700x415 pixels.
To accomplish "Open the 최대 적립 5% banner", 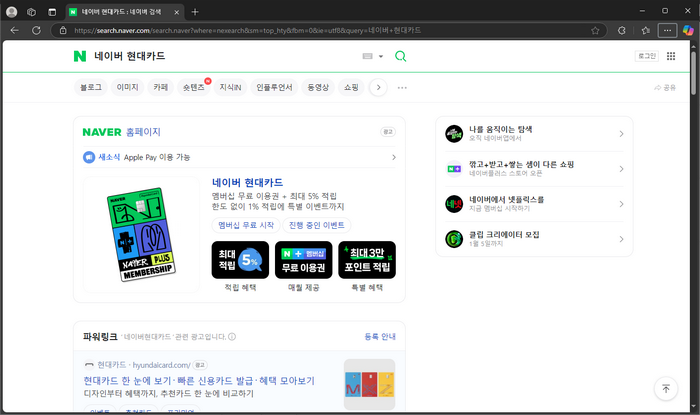I will pyautogui.click(x=240, y=260).
